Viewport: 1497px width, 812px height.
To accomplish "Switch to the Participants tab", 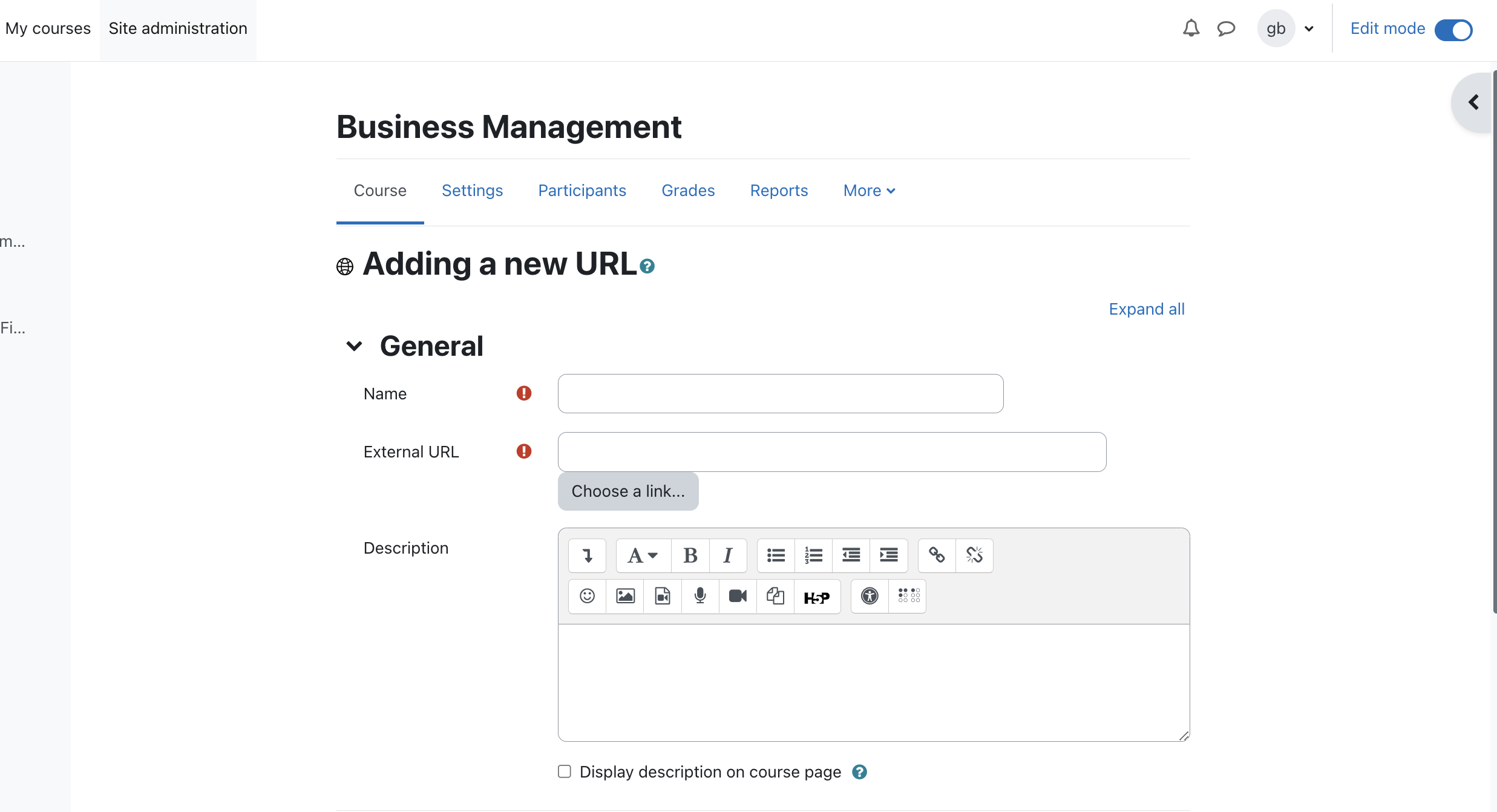I will click(582, 191).
